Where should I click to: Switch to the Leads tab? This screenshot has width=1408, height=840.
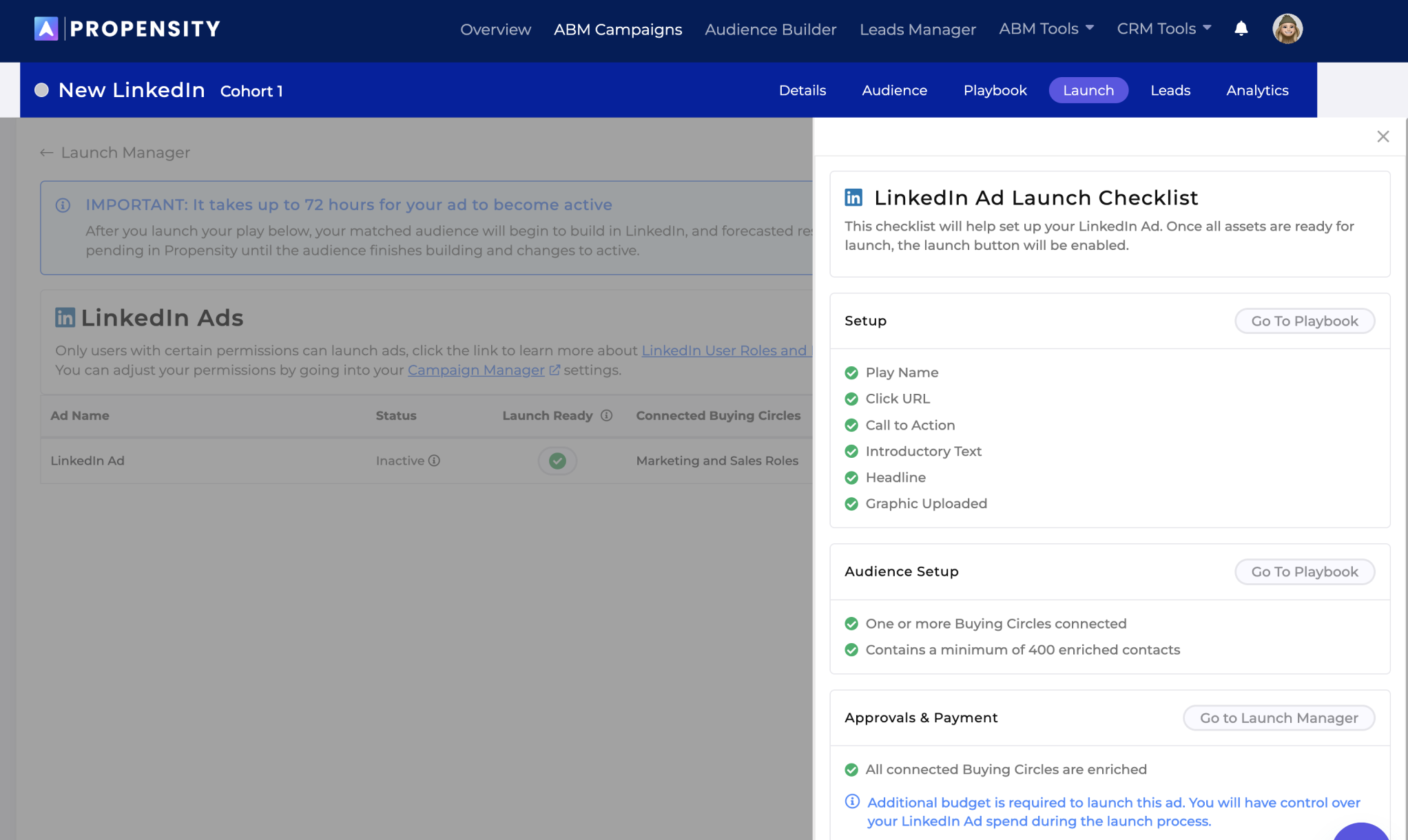click(1170, 90)
